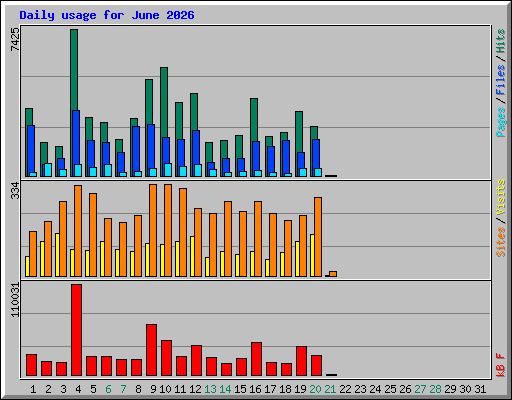
Task: Click the green "Hits" legend label
Action: coord(500,41)
